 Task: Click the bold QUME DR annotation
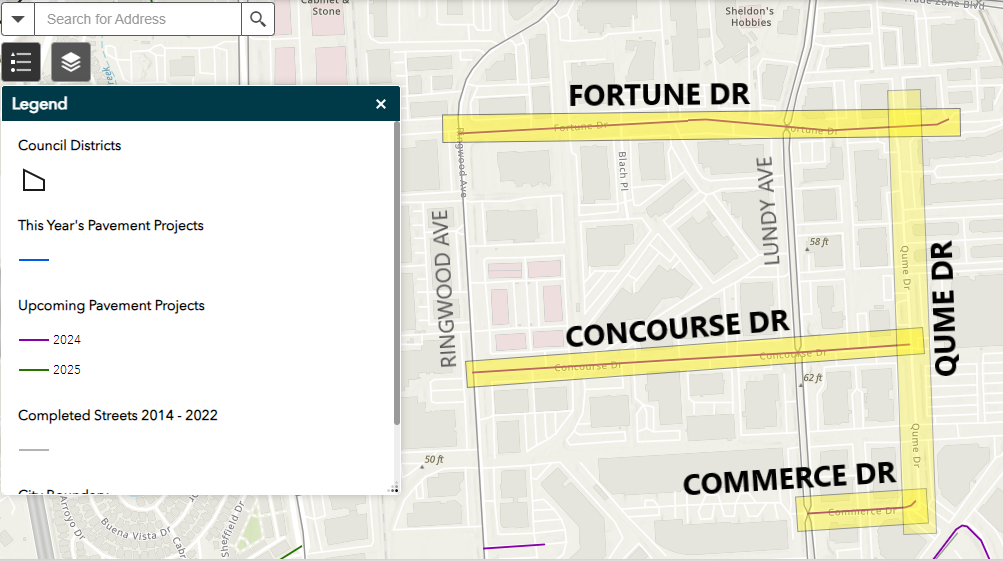coord(945,308)
